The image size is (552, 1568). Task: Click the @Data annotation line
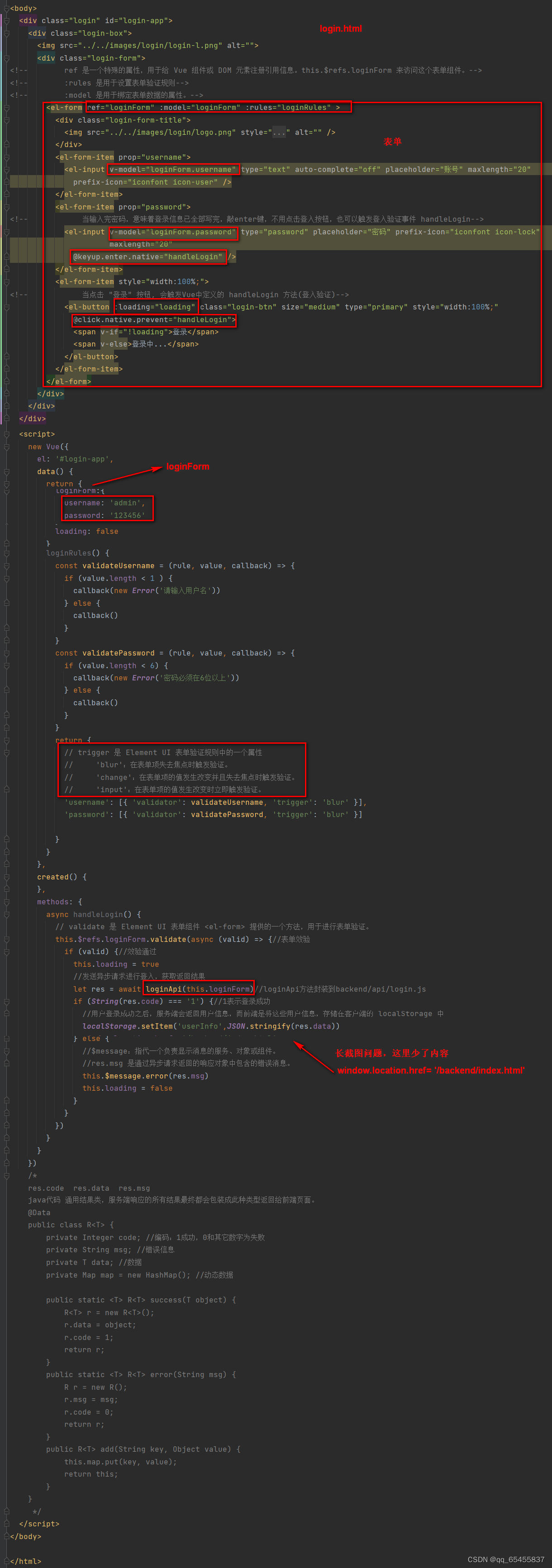click(39, 1212)
